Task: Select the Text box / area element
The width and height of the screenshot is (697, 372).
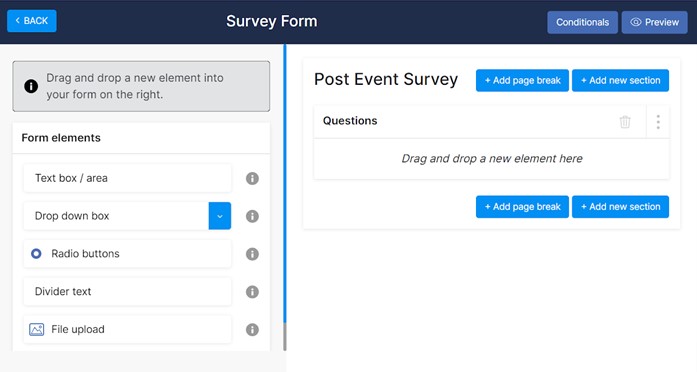Action: pyautogui.click(x=127, y=178)
